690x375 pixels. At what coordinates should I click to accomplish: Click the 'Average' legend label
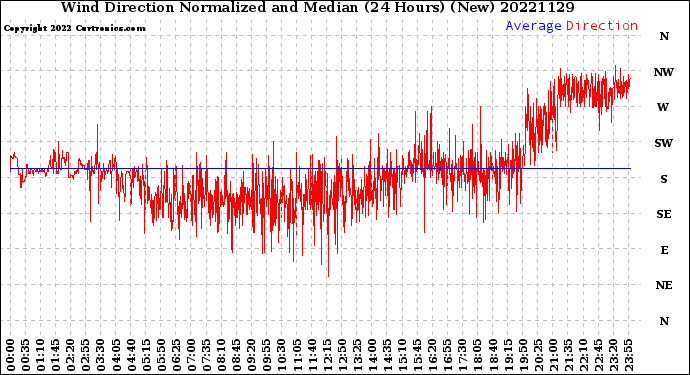pos(533,26)
